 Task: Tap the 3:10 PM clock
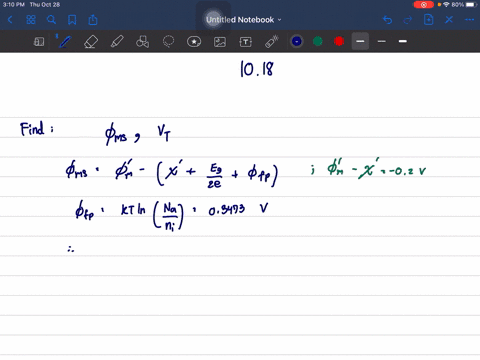[14, 5]
